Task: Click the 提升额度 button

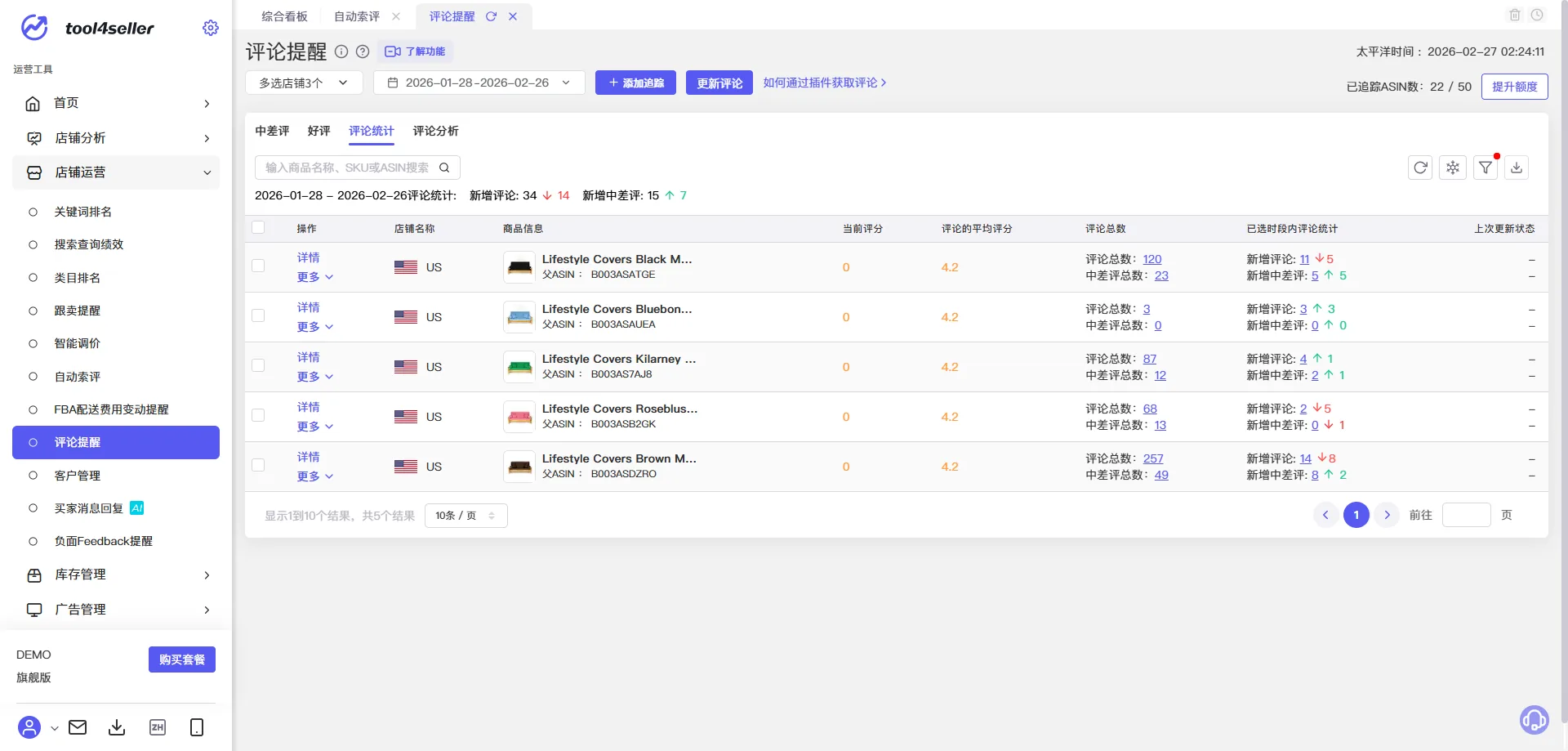Action: (1515, 87)
